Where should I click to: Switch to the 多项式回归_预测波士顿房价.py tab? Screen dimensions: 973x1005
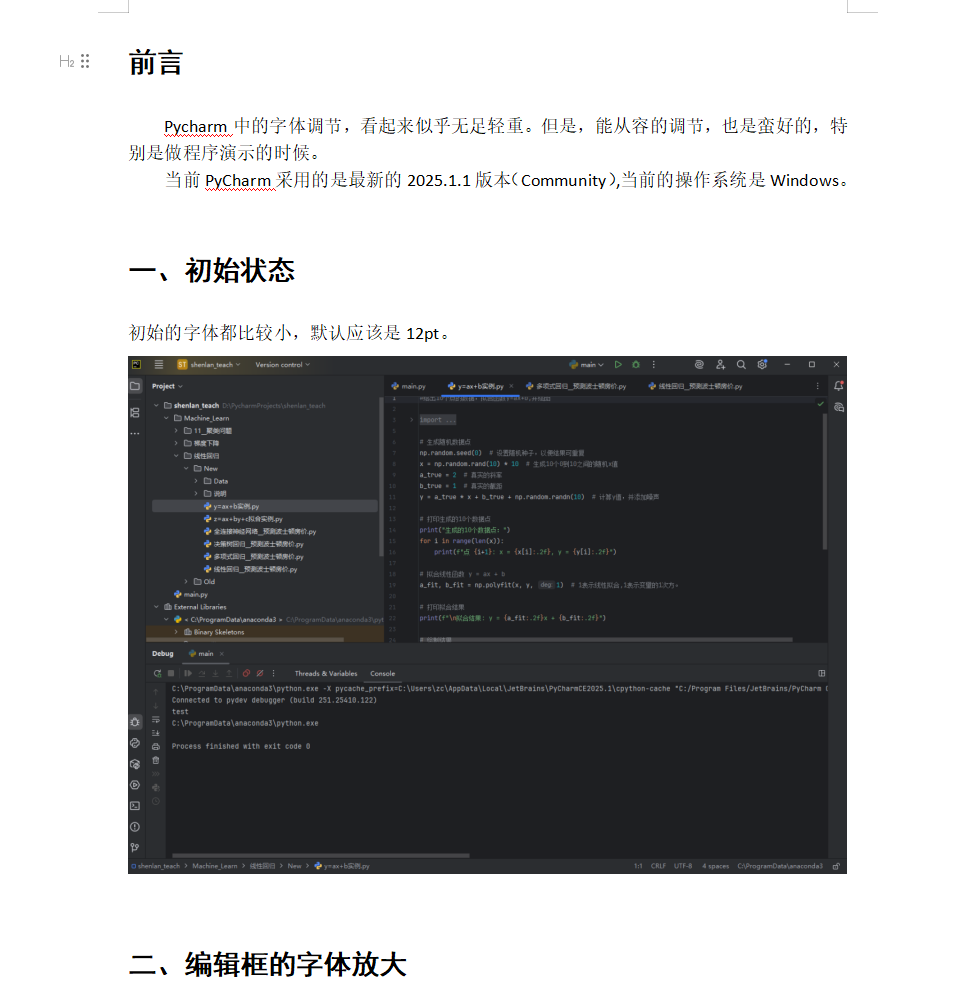tap(576, 386)
